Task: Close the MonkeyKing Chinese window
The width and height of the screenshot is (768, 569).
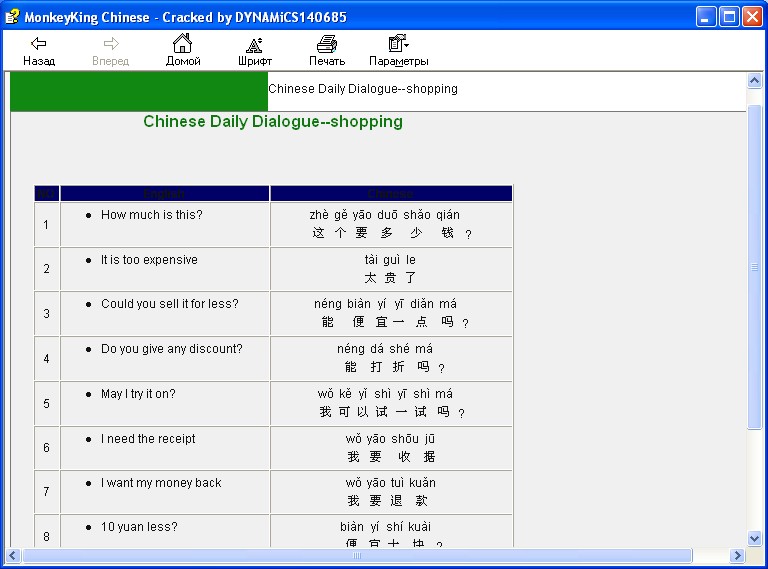Action: [752, 17]
